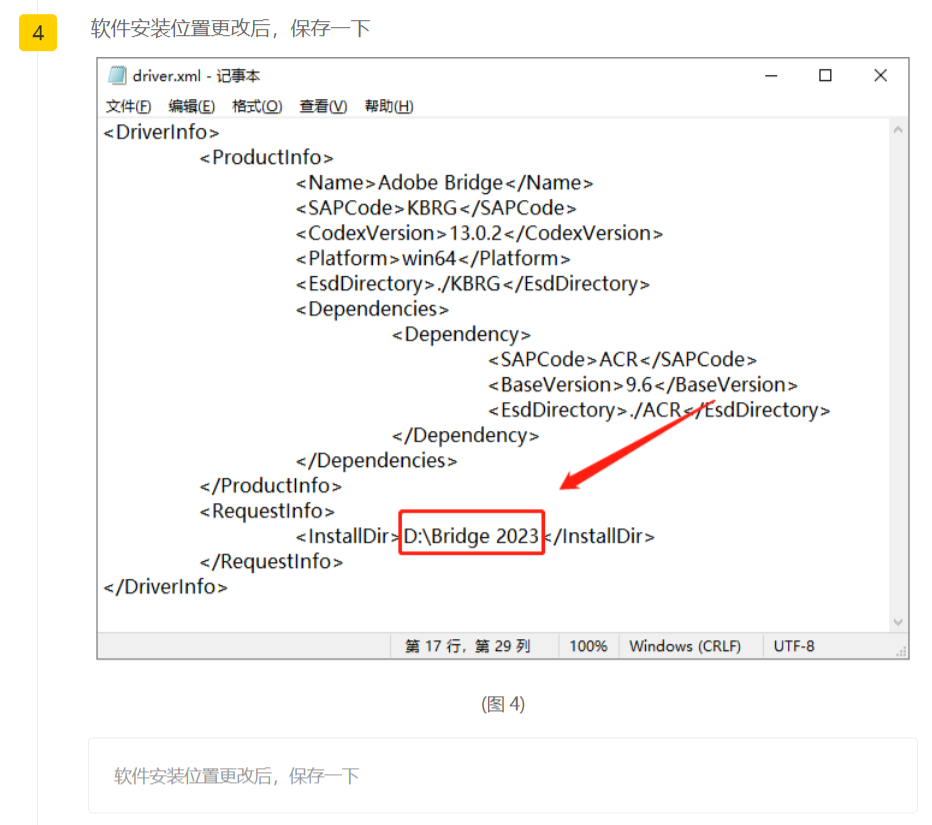The image size is (932, 825).
Task: Open the 格式(O) menu
Action: point(257,106)
